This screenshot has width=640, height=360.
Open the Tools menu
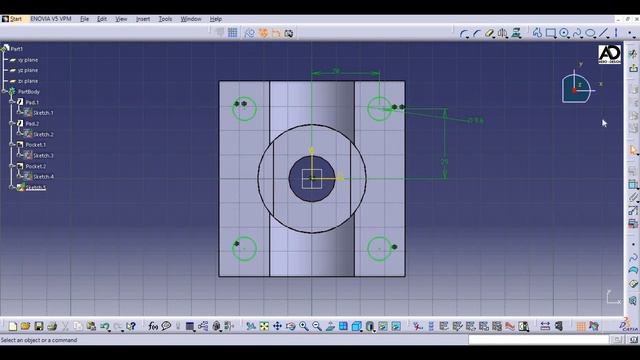click(x=165, y=19)
